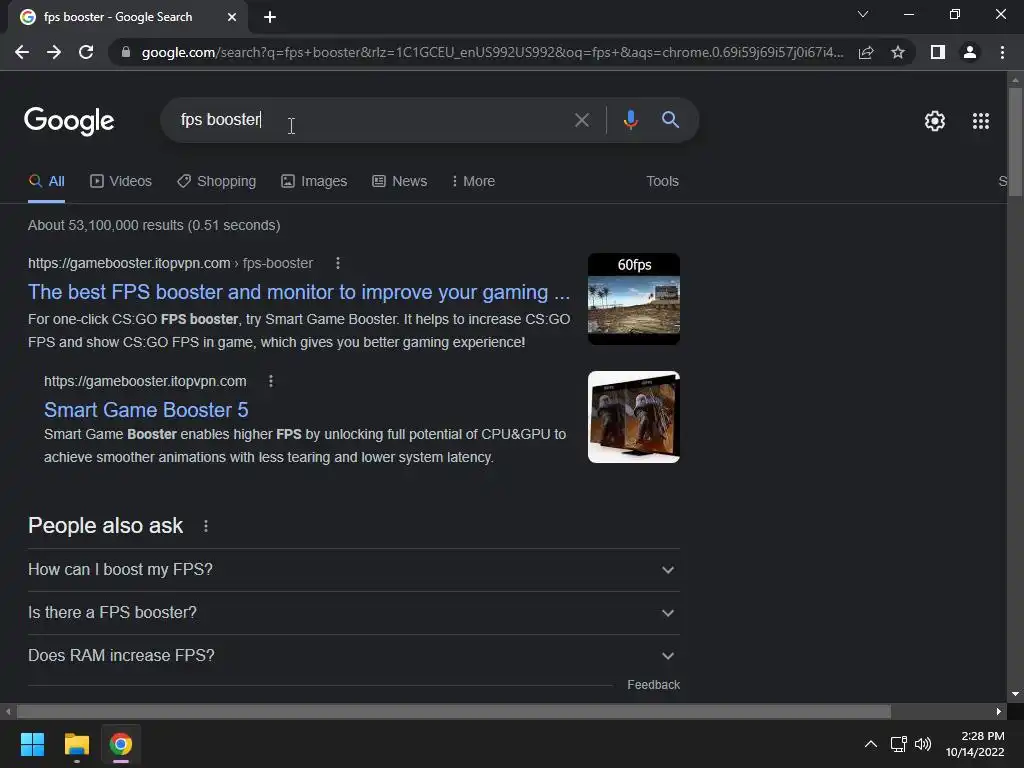Open File Explorer from taskbar
This screenshot has width=1024, height=768.
tap(76, 744)
